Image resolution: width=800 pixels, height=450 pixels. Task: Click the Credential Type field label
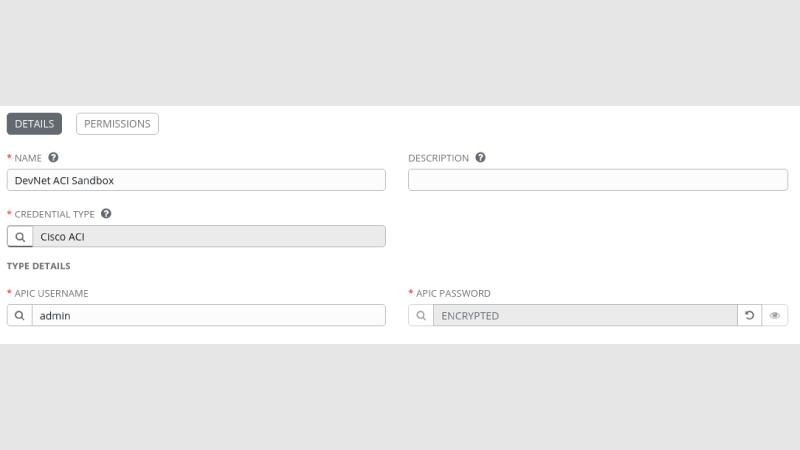55,214
